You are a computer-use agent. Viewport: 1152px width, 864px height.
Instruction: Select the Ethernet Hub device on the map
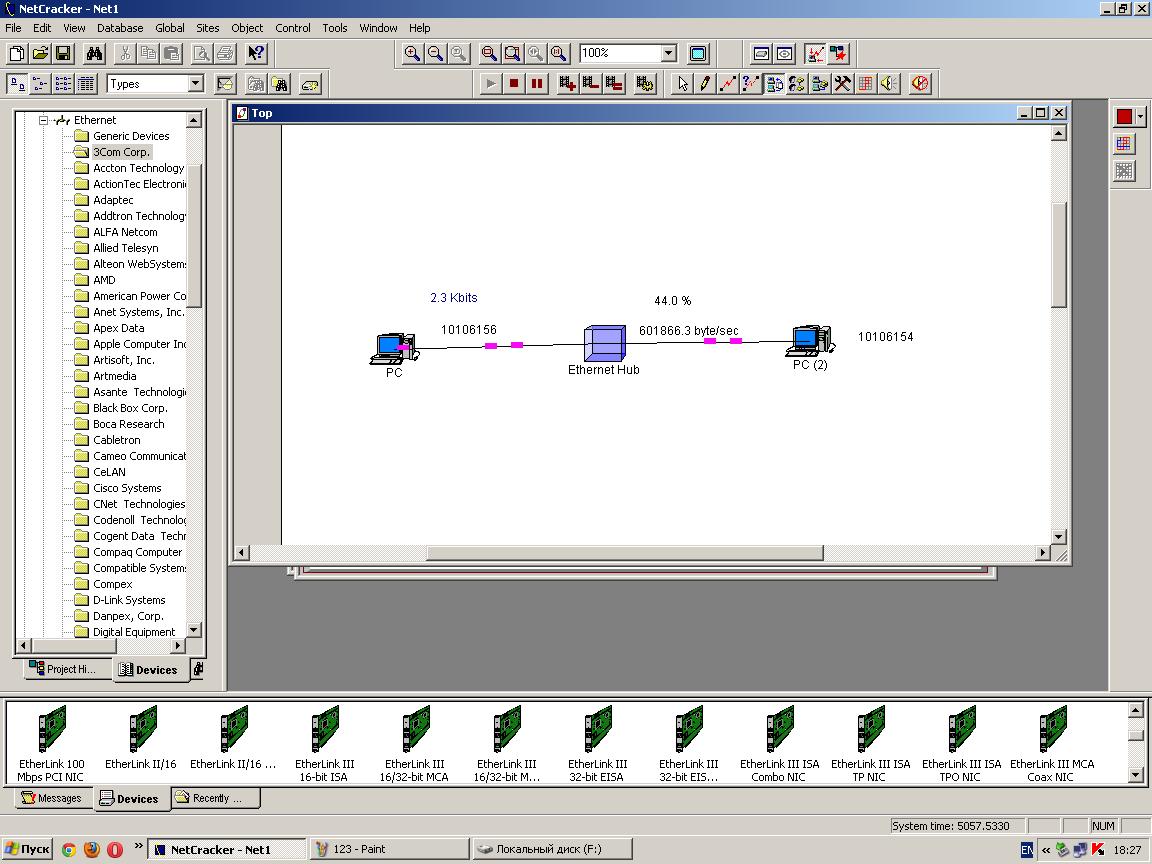(604, 343)
